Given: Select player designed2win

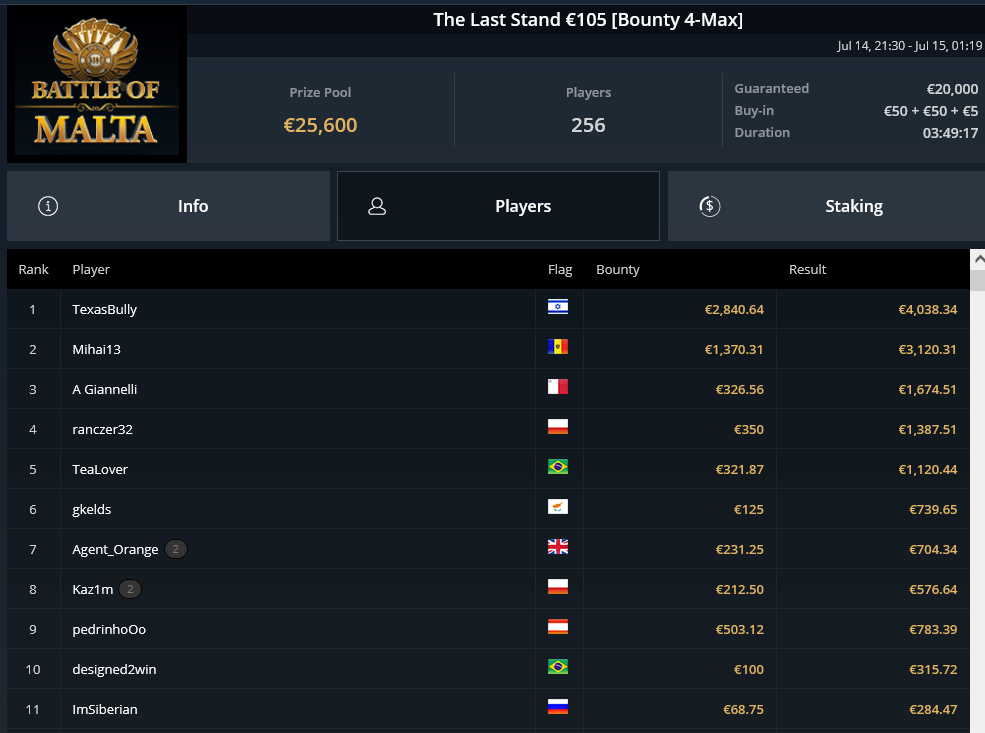Looking at the screenshot, I should [x=114, y=670].
